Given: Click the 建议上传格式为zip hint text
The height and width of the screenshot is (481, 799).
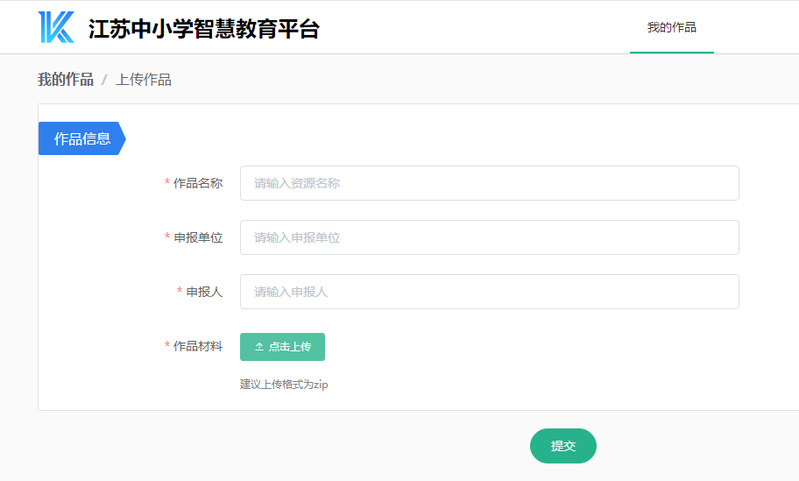Looking at the screenshot, I should [x=284, y=384].
